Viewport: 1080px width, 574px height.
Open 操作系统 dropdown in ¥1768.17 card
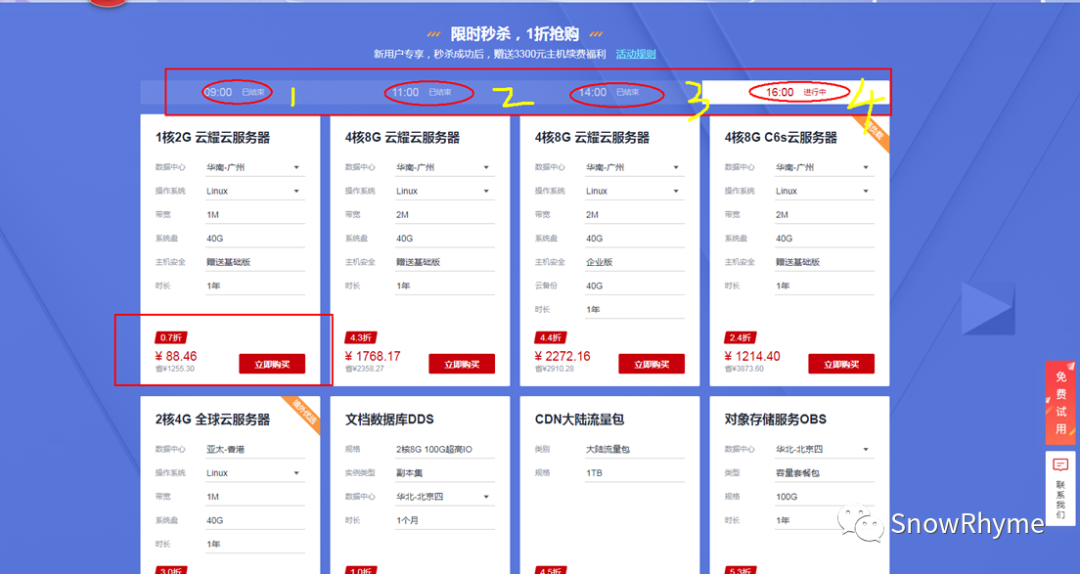coord(445,191)
